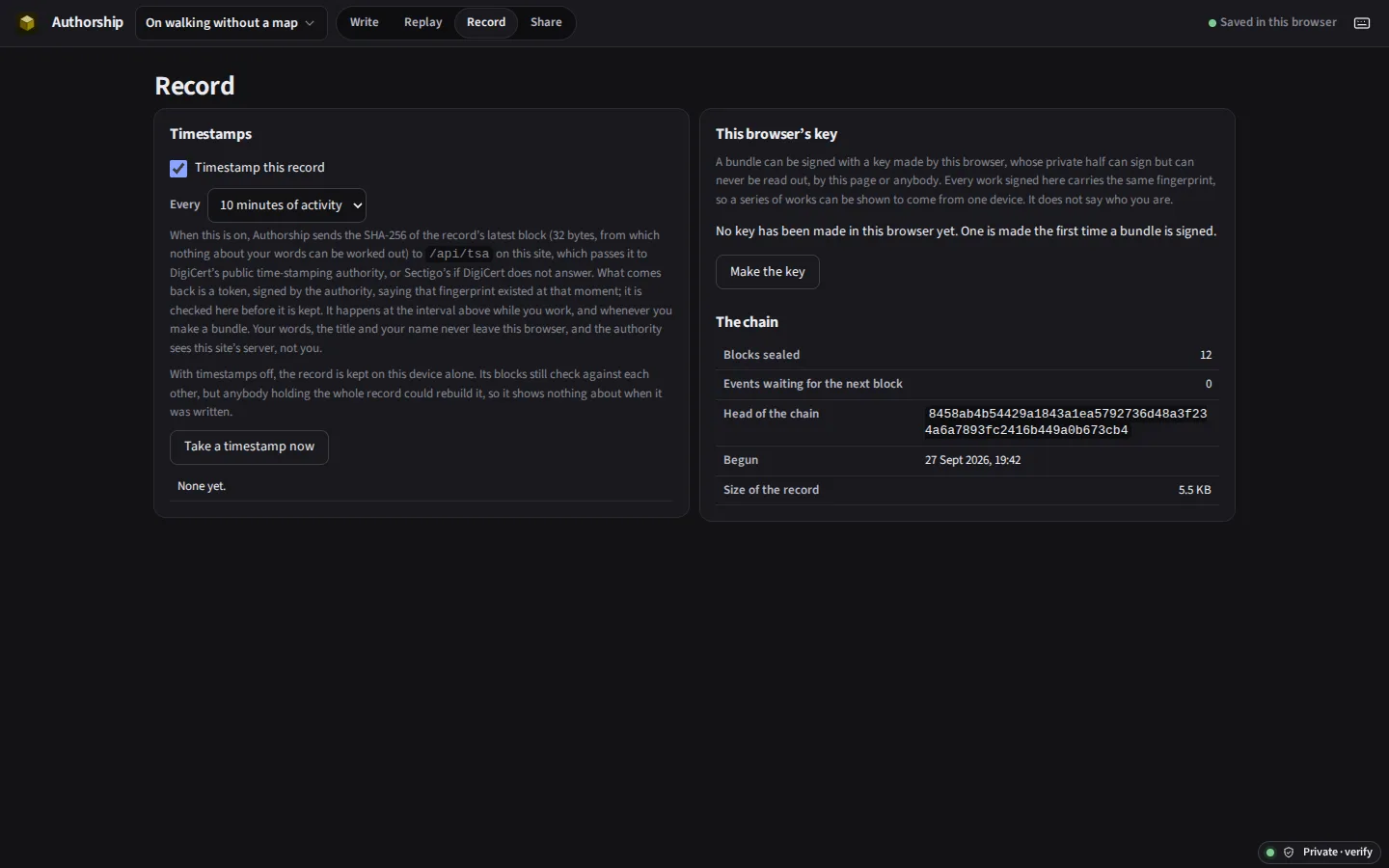This screenshot has height=868, width=1389.
Task: Click the Record page heading
Action: [x=195, y=86]
